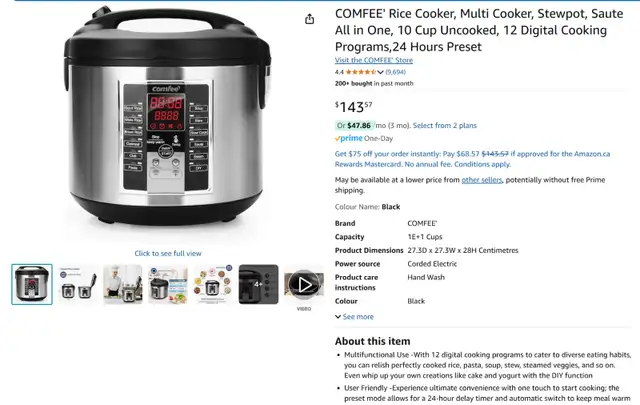
Task: Open the 9,694 reviews link
Action: click(396, 72)
